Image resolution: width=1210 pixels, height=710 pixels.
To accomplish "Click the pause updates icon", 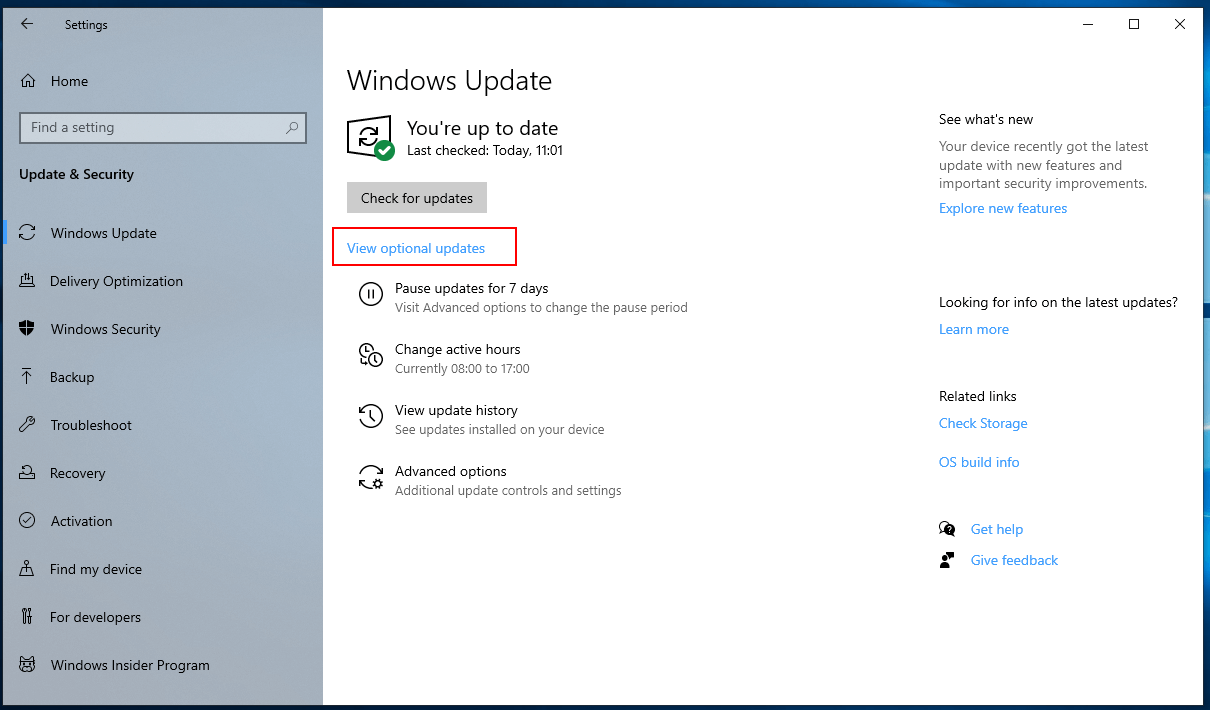I will 370,294.
